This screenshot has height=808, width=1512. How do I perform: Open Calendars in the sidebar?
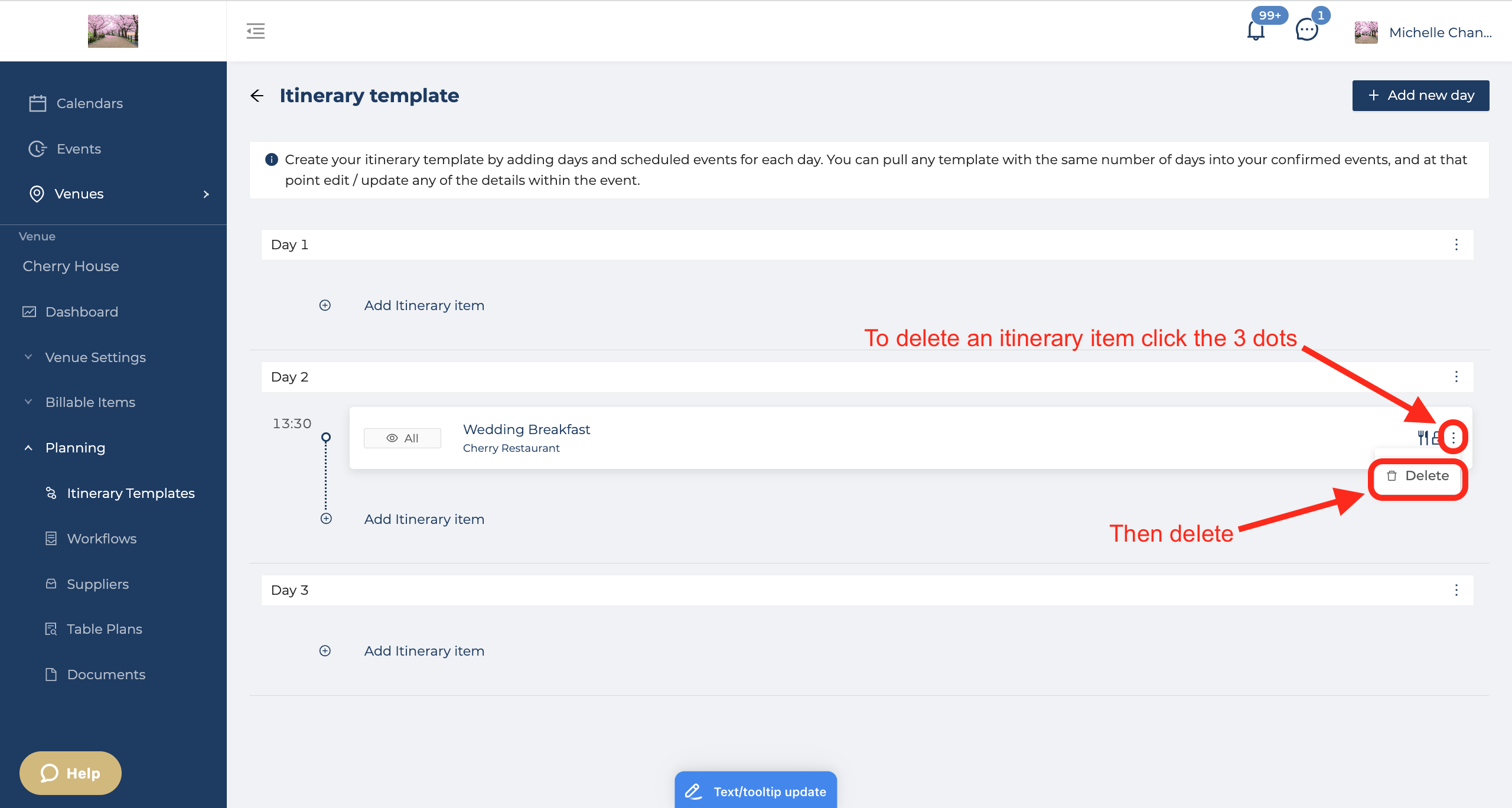pyautogui.click(x=90, y=103)
